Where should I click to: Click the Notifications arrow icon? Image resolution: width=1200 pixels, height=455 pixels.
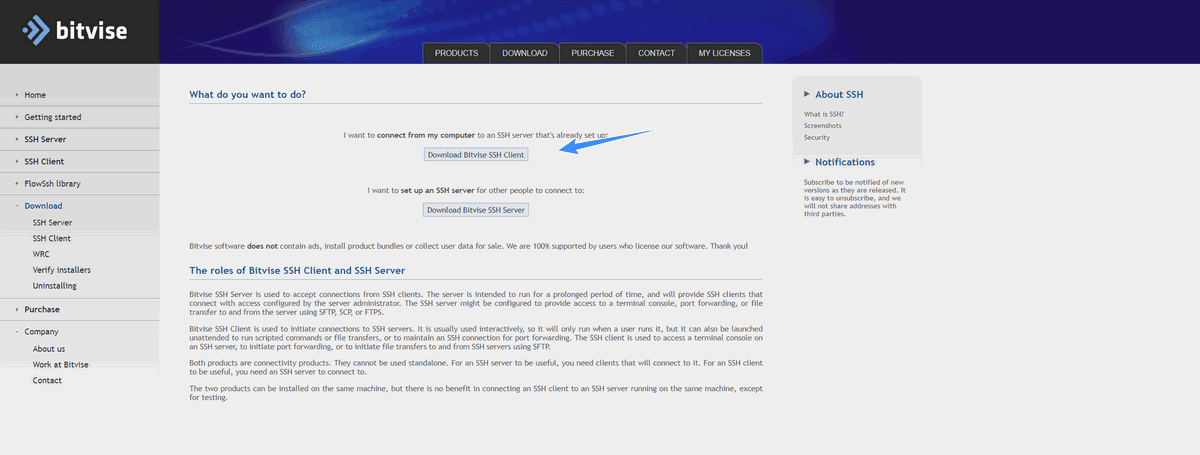tap(807, 161)
